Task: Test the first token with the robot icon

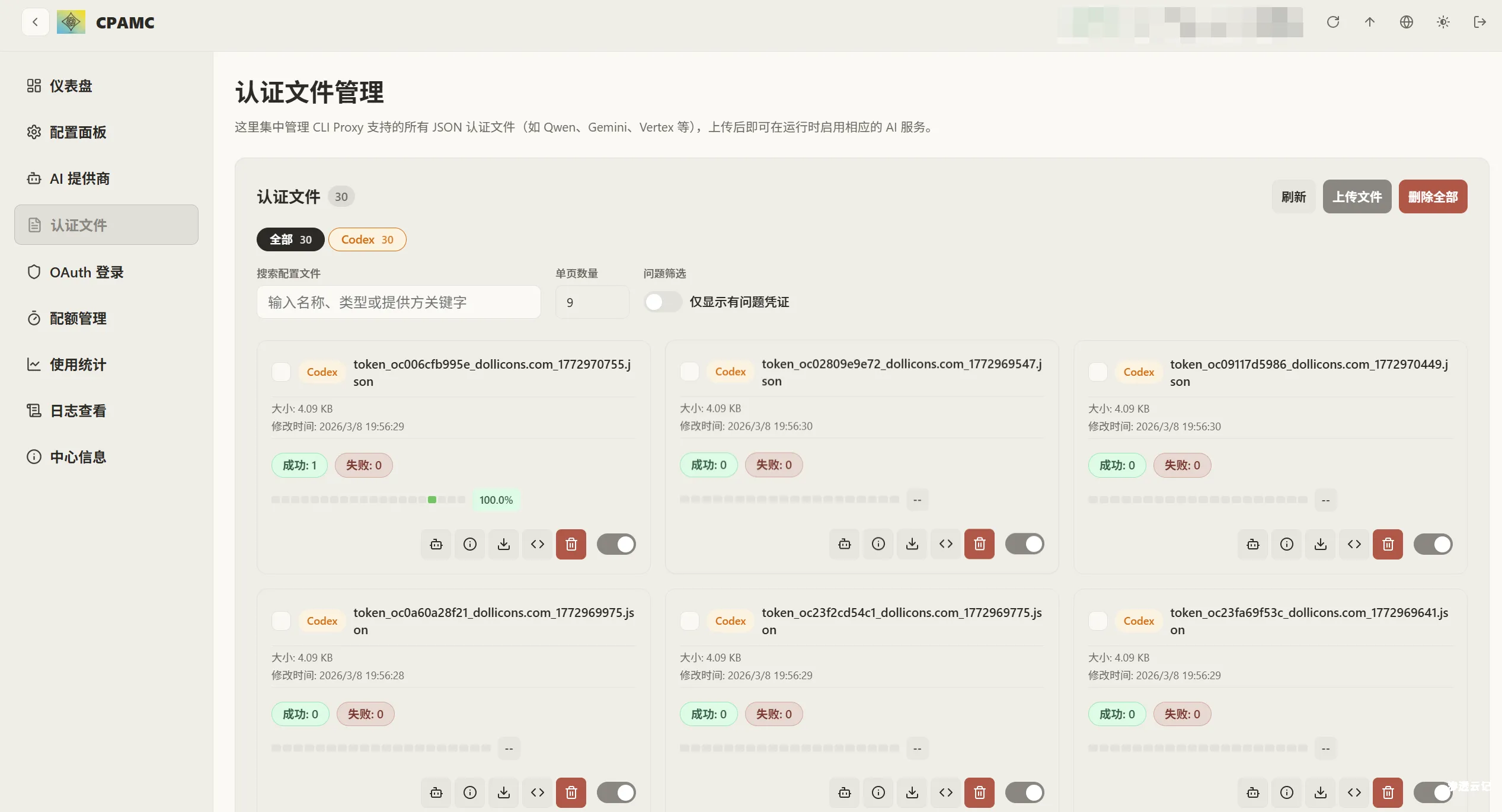Action: tap(436, 544)
